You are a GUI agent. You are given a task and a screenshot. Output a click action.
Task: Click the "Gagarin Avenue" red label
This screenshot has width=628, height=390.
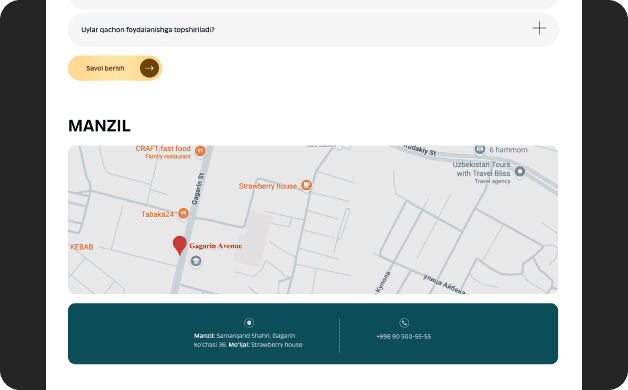point(215,246)
